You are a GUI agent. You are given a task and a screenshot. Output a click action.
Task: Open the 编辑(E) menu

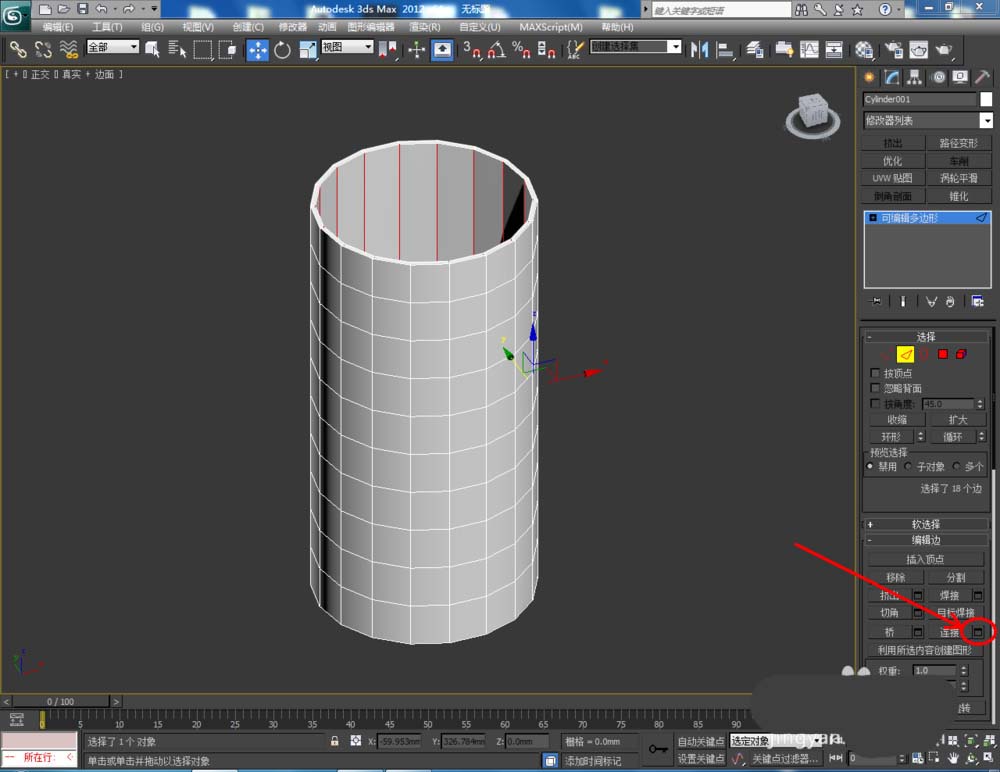pyautogui.click(x=58, y=27)
